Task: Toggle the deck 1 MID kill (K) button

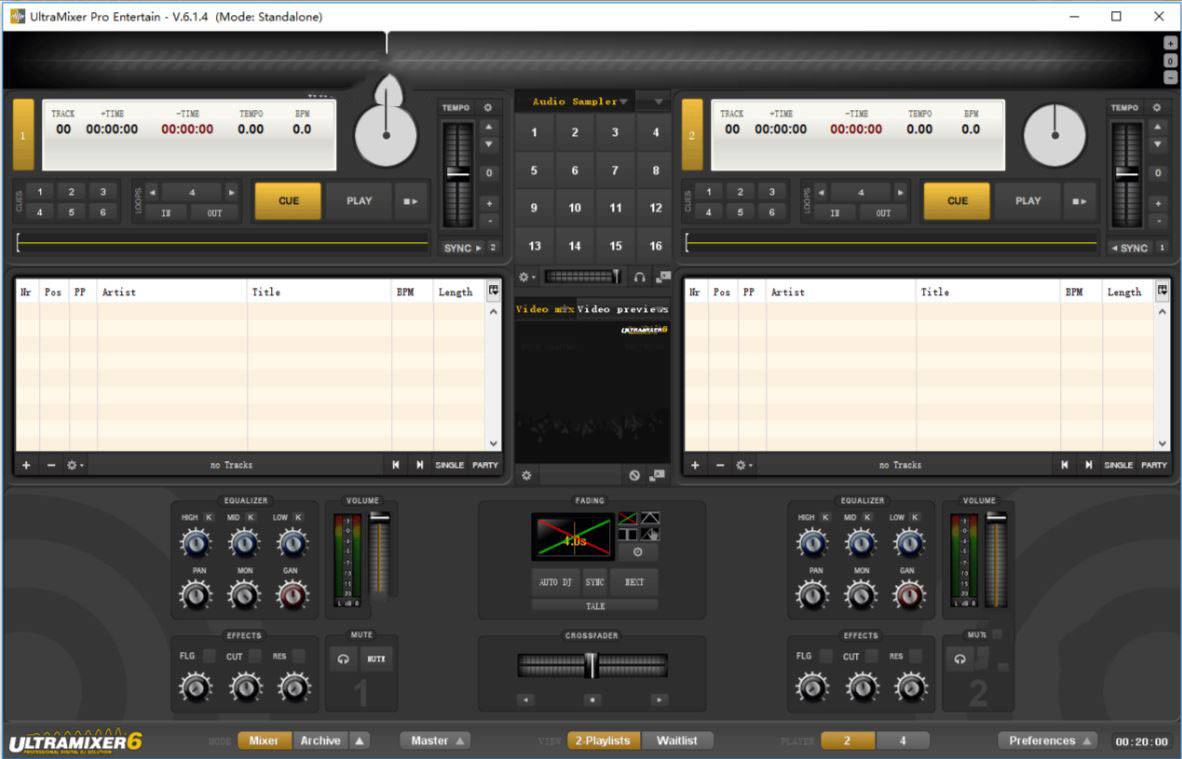Action: (x=251, y=517)
